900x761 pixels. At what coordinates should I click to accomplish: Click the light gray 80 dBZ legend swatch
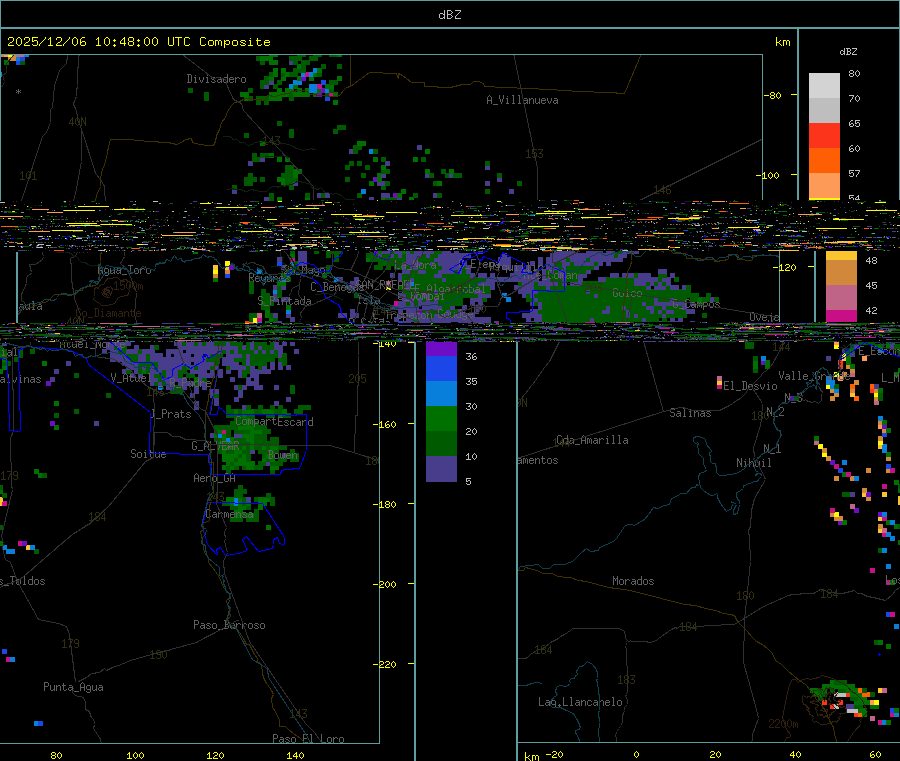click(x=824, y=86)
